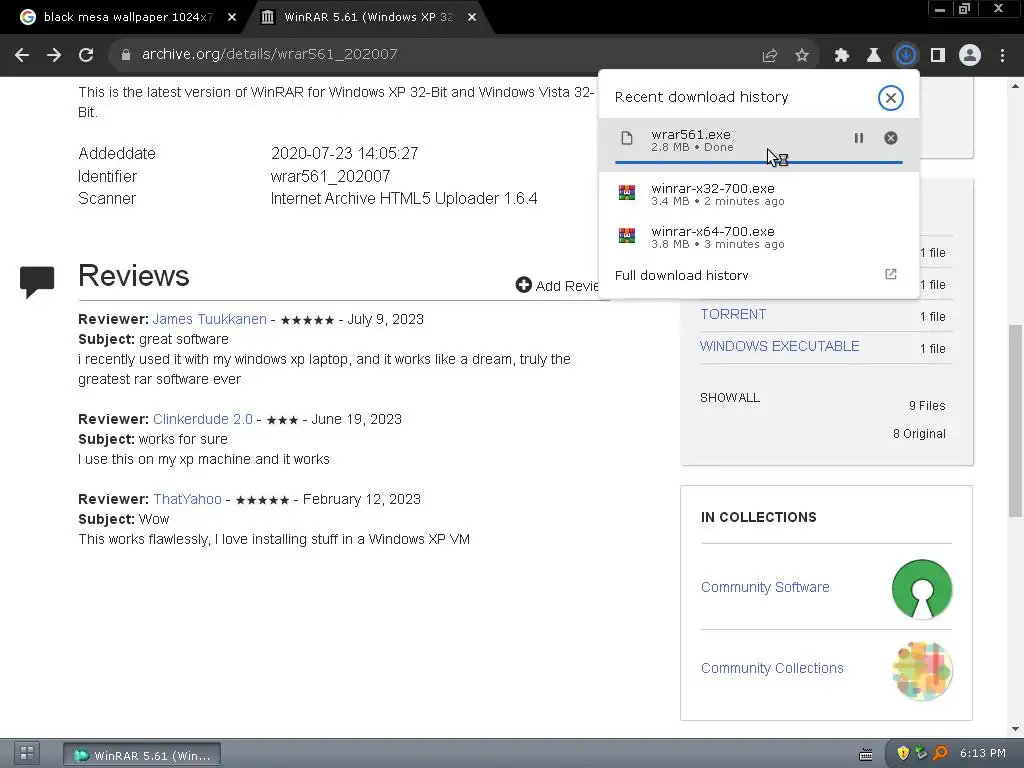
Task: Click WINDOWS EXECUTABLE download link
Action: point(779,346)
